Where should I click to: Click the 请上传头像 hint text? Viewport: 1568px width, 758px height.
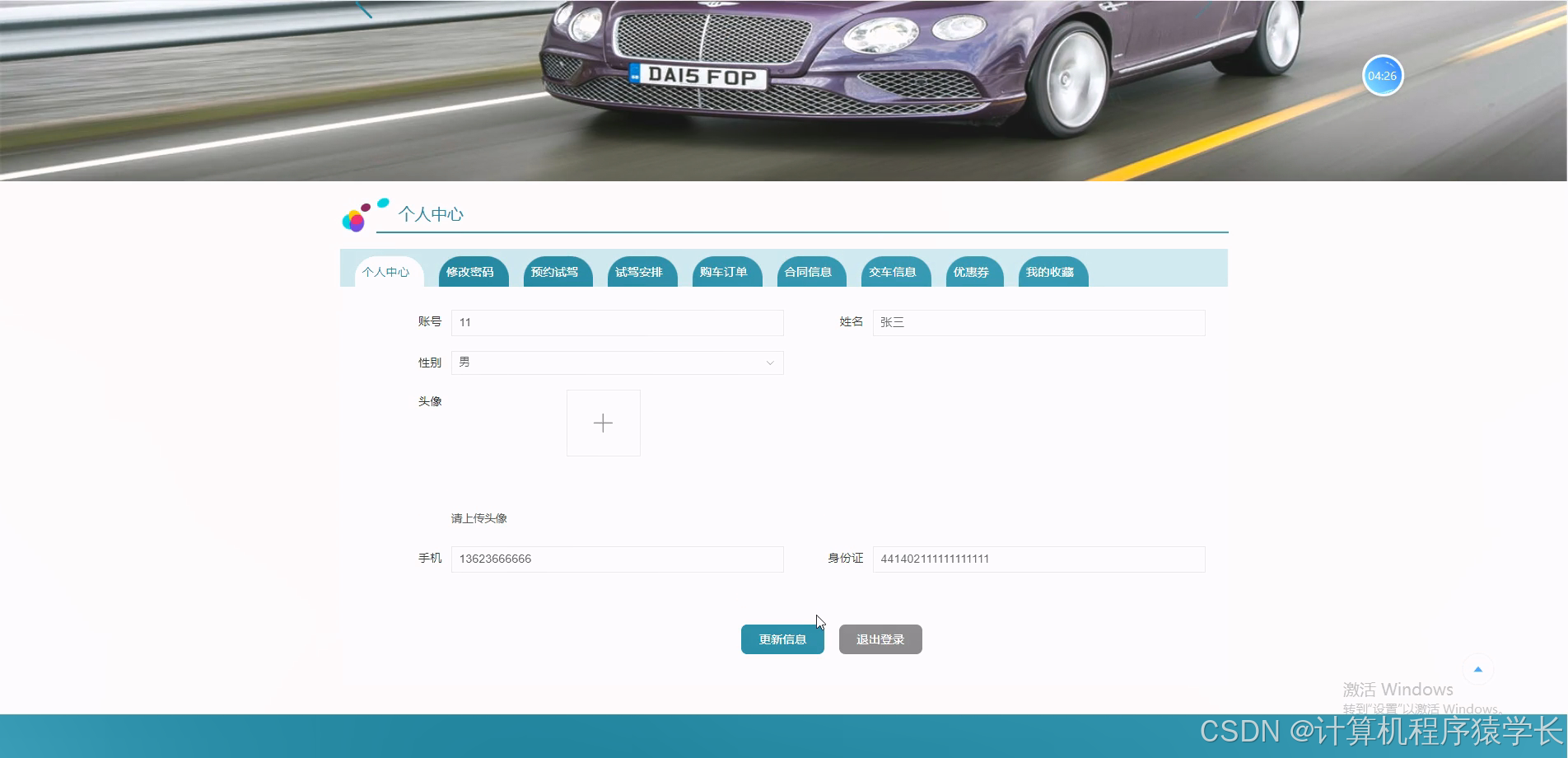click(x=479, y=518)
